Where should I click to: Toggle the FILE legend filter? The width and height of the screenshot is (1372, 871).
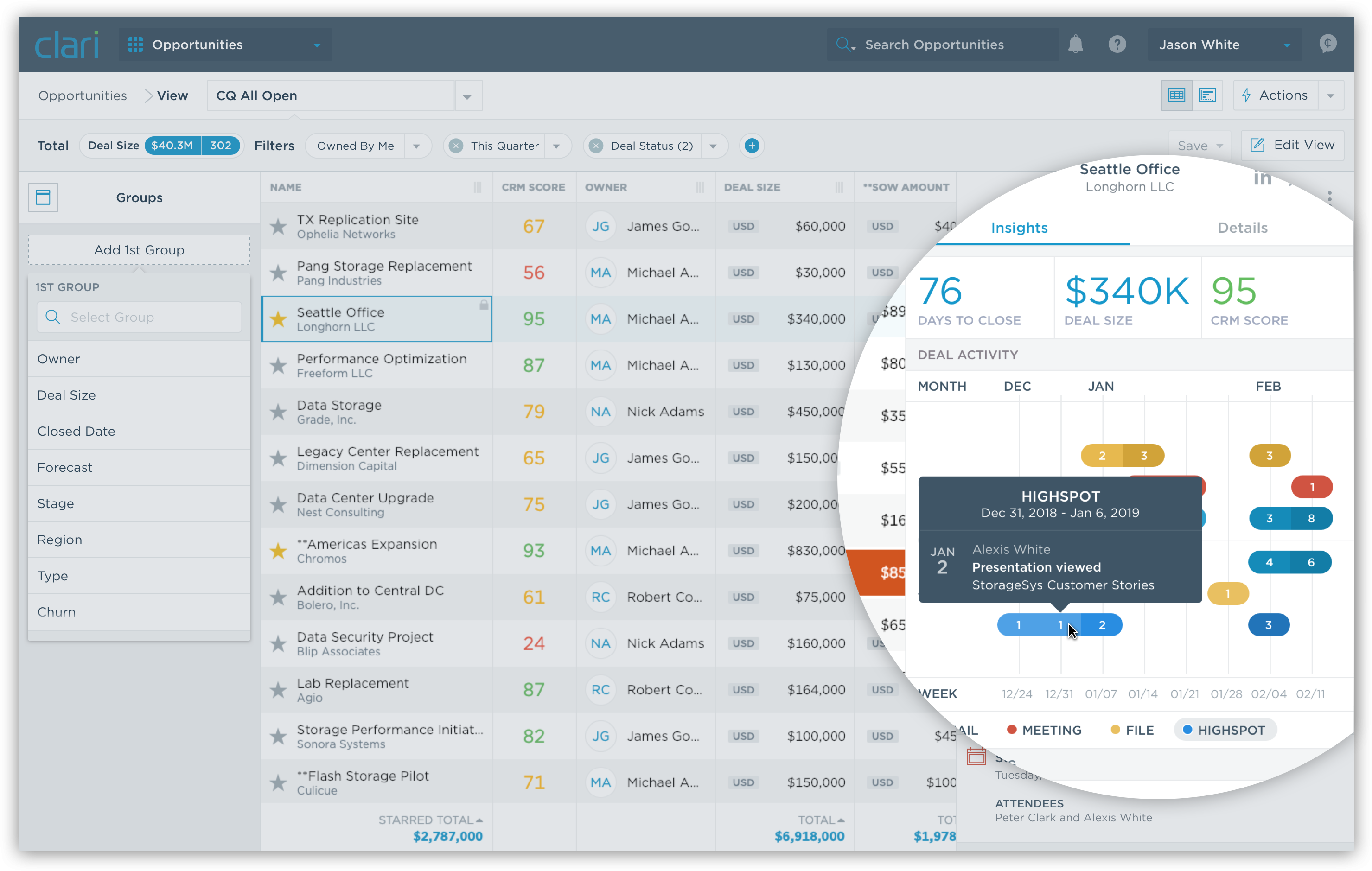pyautogui.click(x=1133, y=730)
